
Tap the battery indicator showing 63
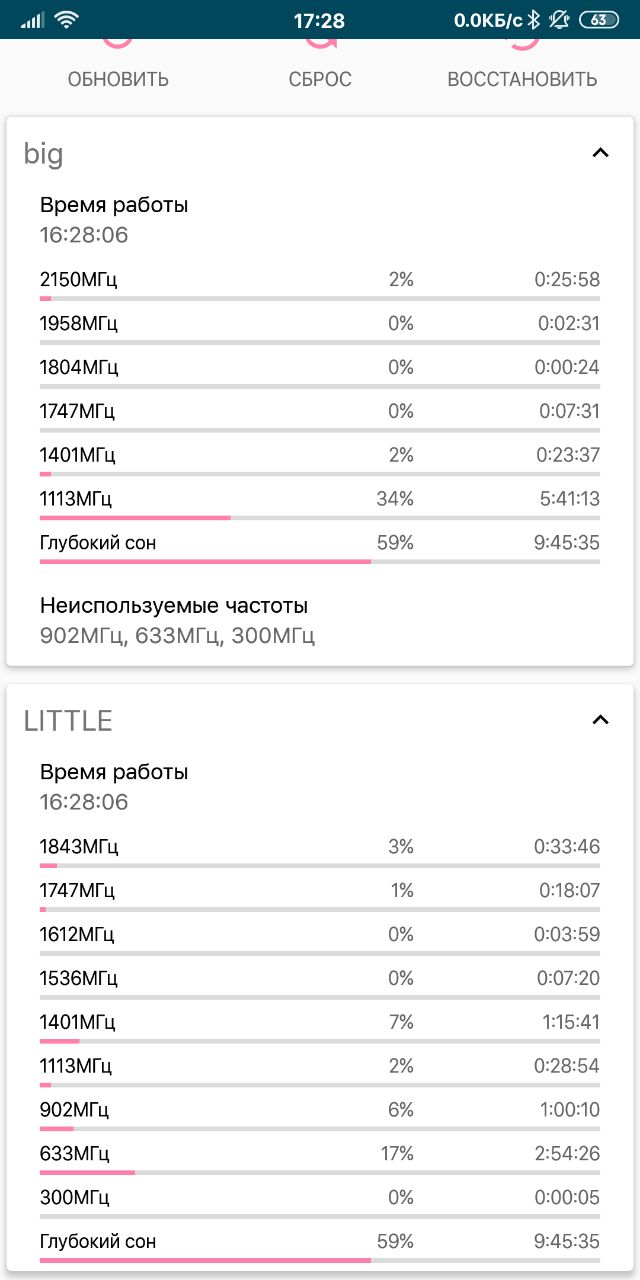(x=598, y=19)
